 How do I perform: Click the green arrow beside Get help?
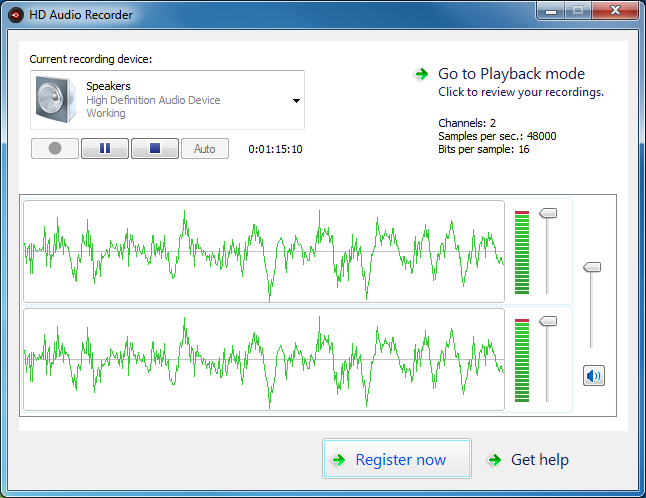(495, 460)
